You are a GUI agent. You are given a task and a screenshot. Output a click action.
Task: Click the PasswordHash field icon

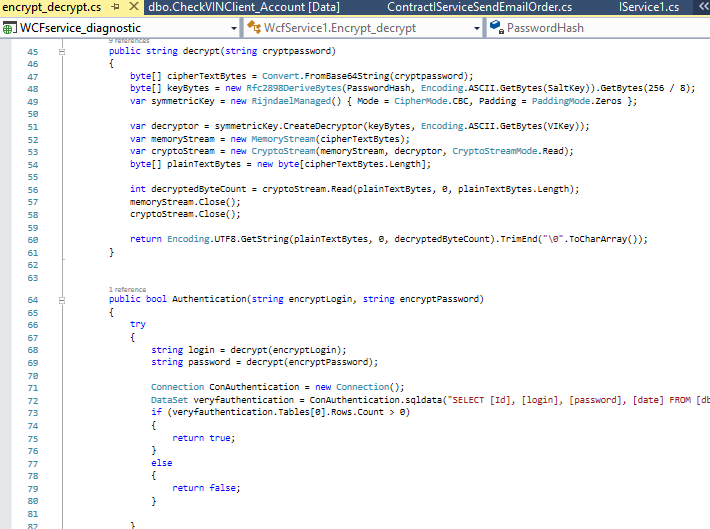click(x=497, y=27)
